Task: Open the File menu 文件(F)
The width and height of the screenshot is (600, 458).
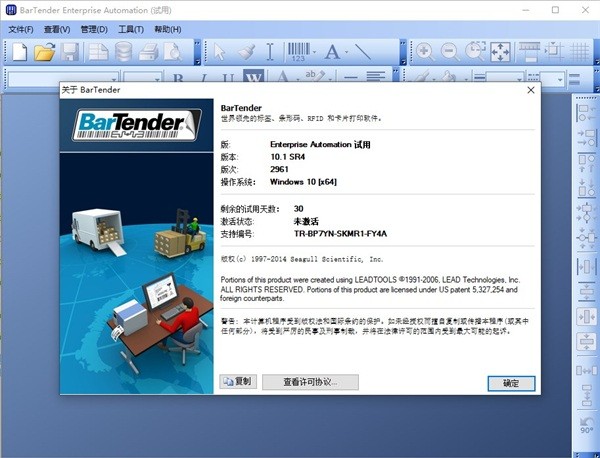Action: tap(21, 29)
